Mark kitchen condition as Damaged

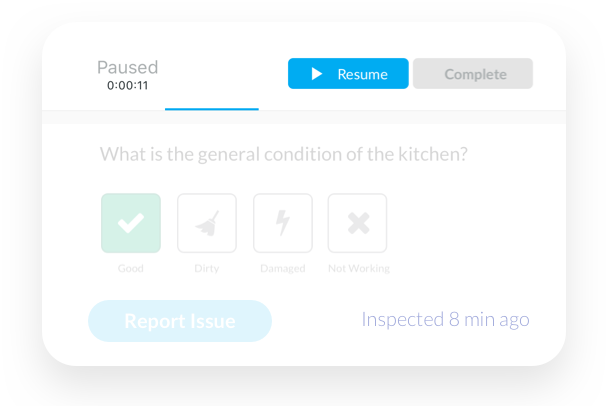point(283,223)
